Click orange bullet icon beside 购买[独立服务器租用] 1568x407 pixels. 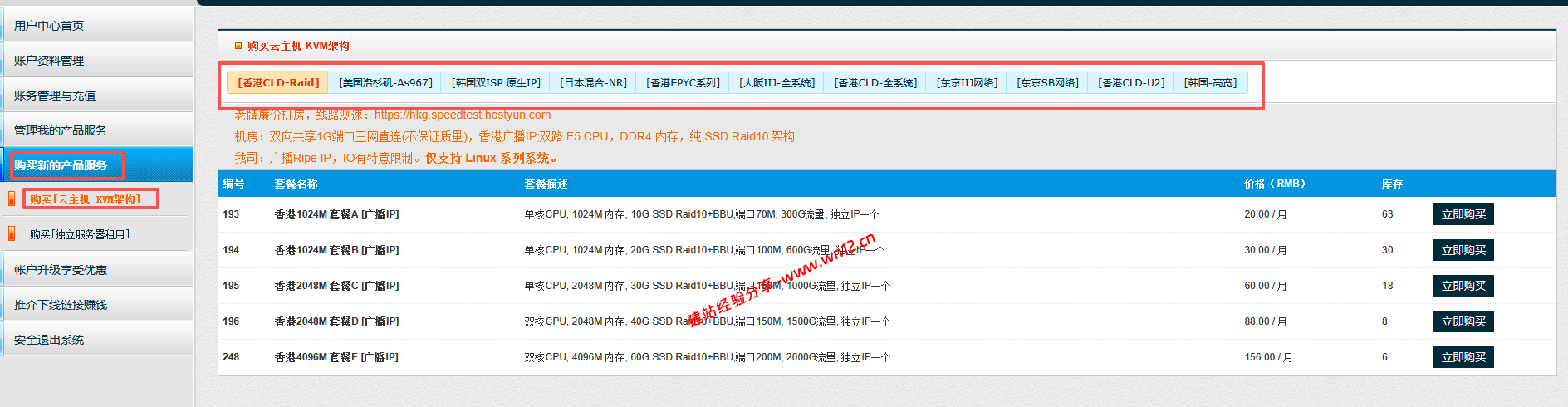[x=12, y=233]
